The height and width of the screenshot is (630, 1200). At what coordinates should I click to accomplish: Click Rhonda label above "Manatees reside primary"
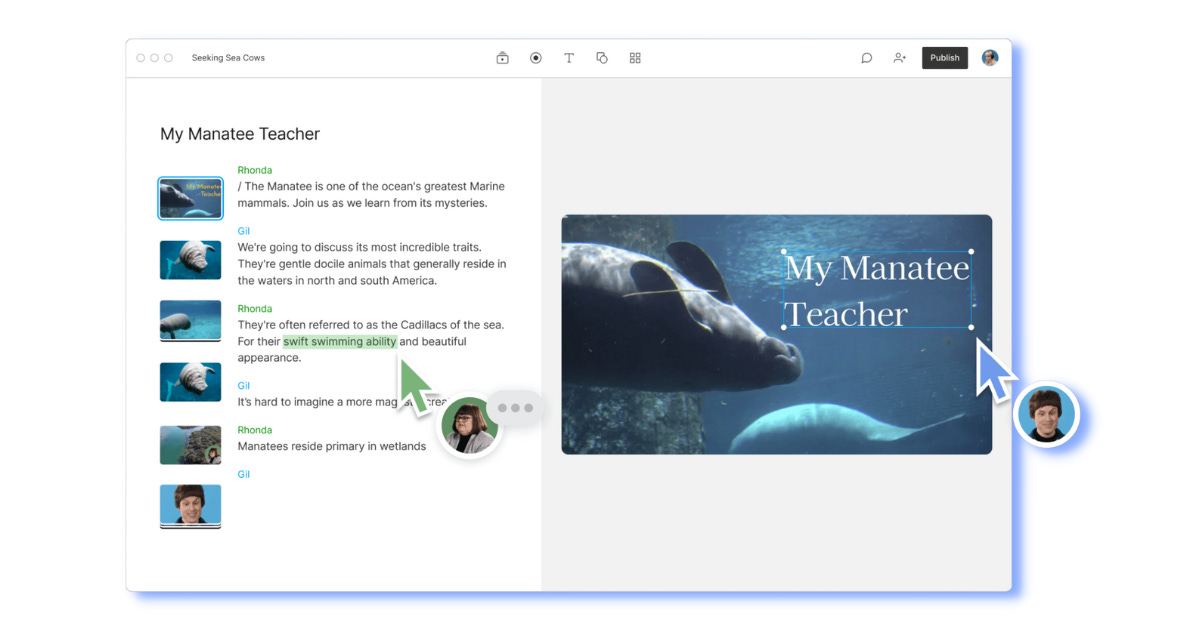[254, 430]
